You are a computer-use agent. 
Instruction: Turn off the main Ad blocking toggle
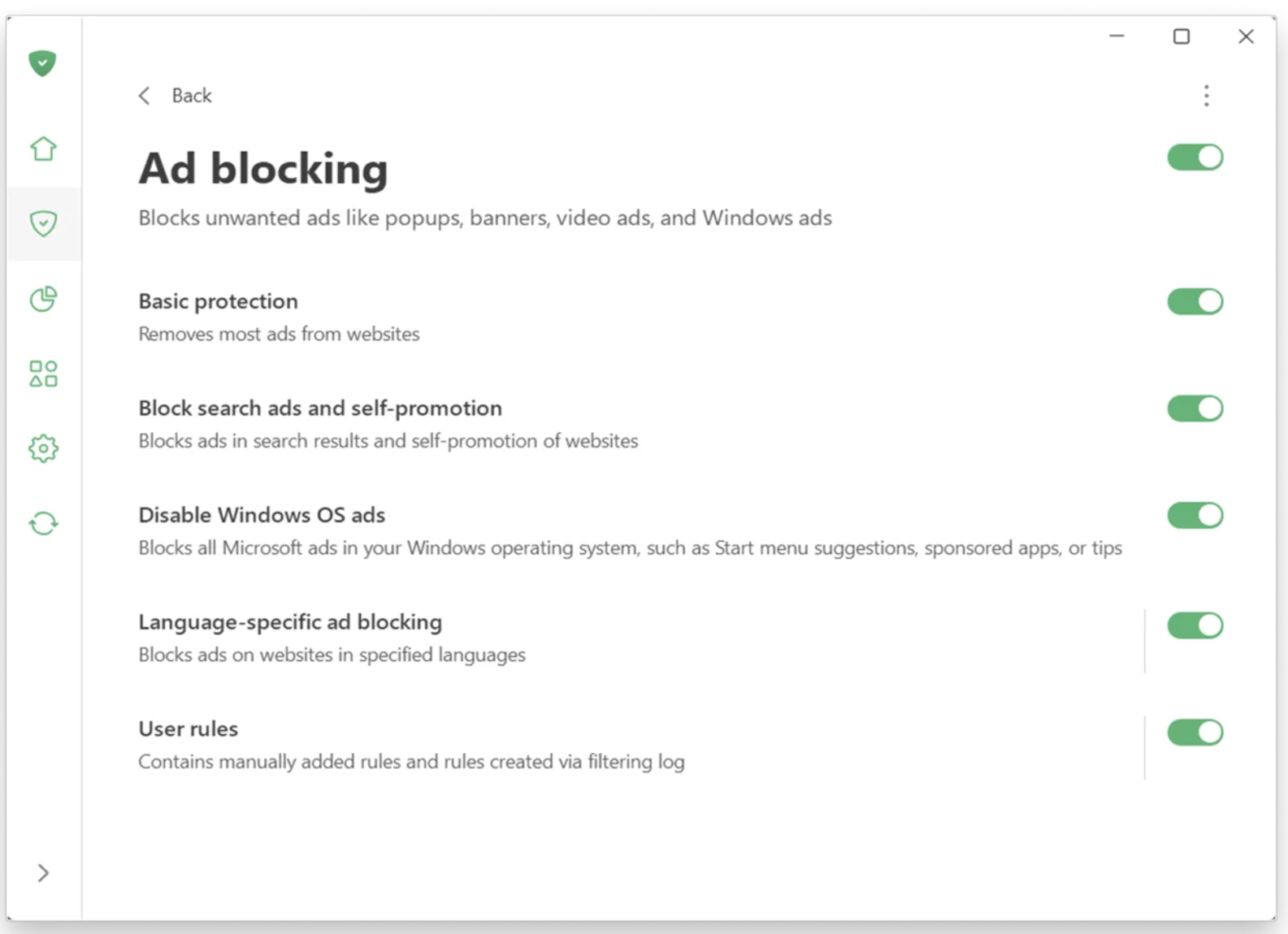[x=1195, y=157]
